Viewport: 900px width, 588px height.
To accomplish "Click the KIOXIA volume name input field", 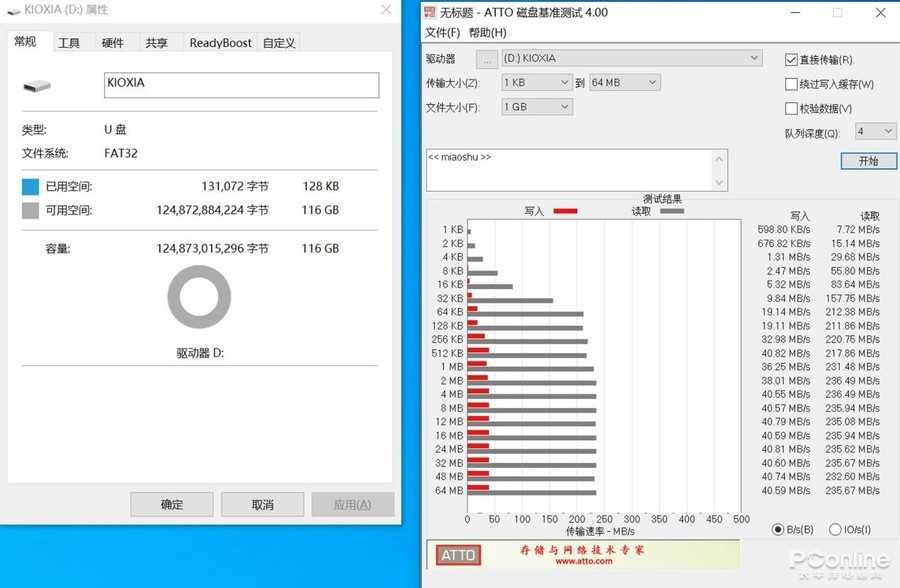I will (242, 85).
